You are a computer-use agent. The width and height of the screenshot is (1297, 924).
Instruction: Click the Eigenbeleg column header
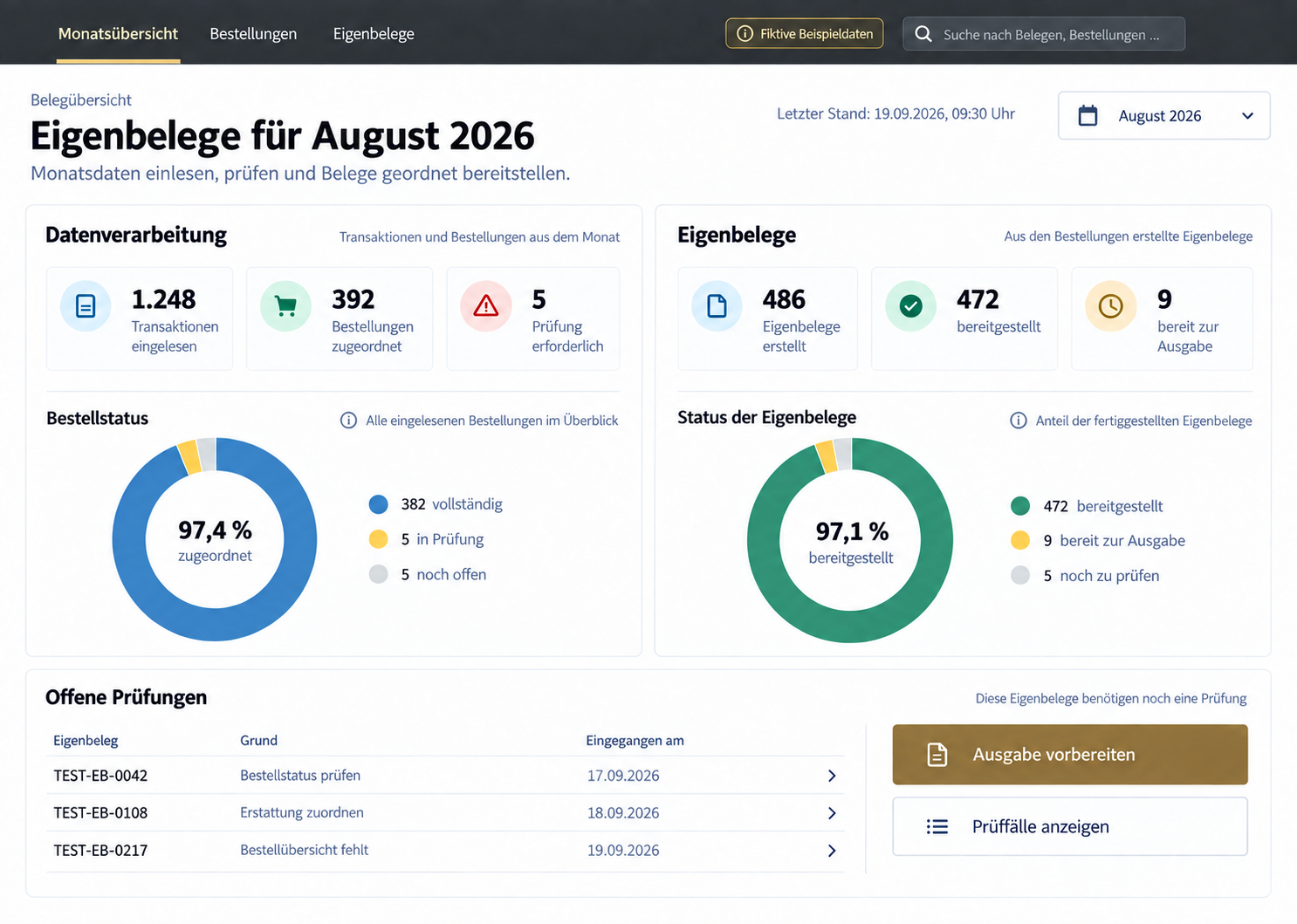pos(86,741)
